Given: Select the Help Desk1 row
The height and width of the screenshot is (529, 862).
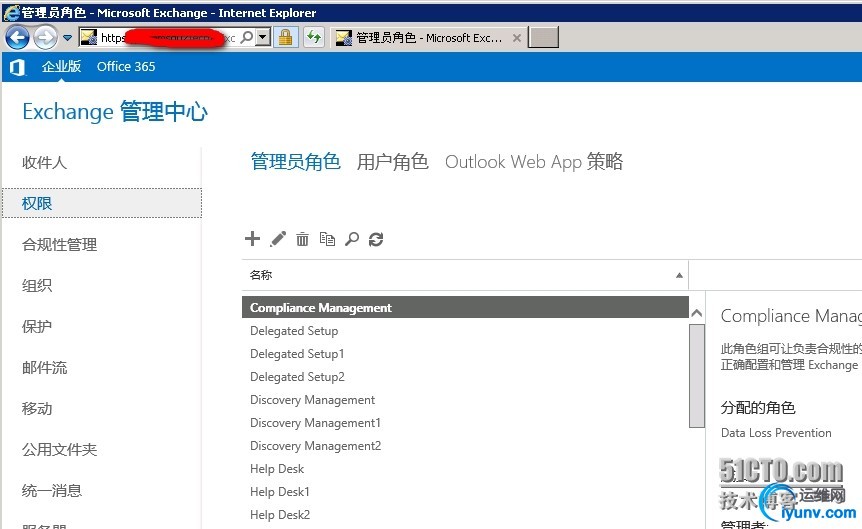Looking at the screenshot, I should (465, 492).
